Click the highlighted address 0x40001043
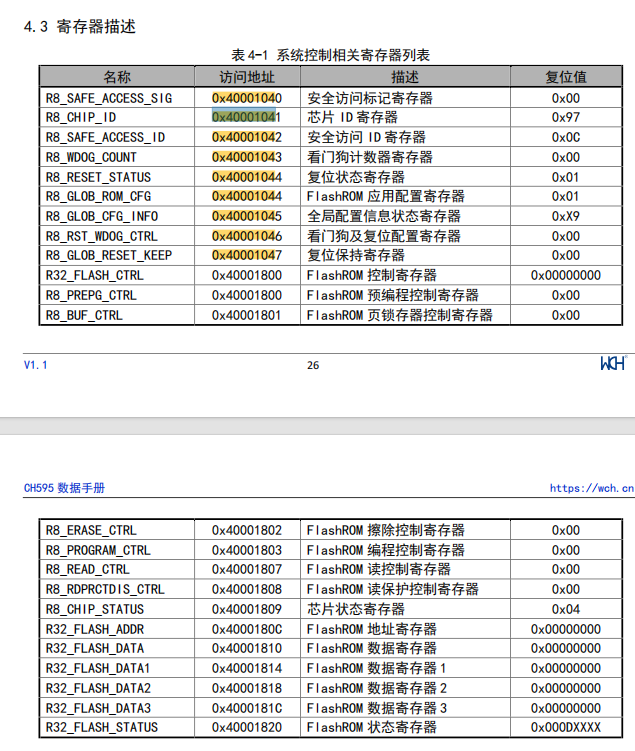The image size is (635, 751). click(247, 157)
